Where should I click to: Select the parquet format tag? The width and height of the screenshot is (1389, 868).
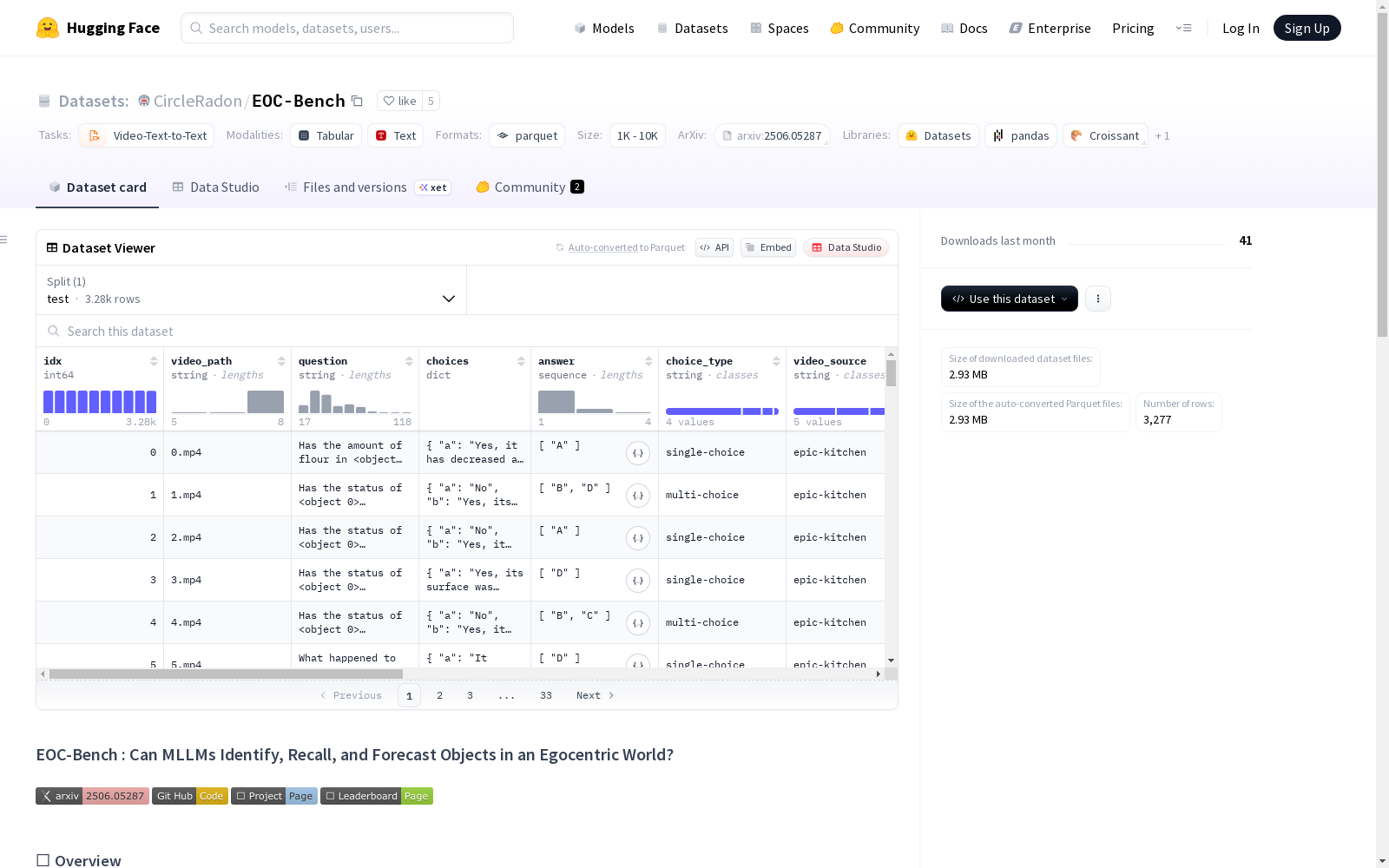coord(527,135)
